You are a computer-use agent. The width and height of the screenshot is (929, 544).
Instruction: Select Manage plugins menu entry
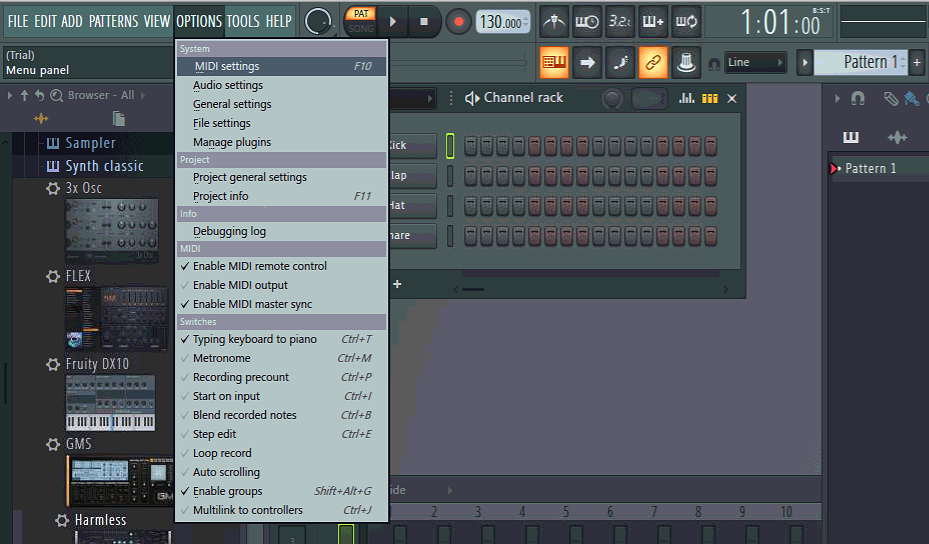pyautogui.click(x=281, y=142)
